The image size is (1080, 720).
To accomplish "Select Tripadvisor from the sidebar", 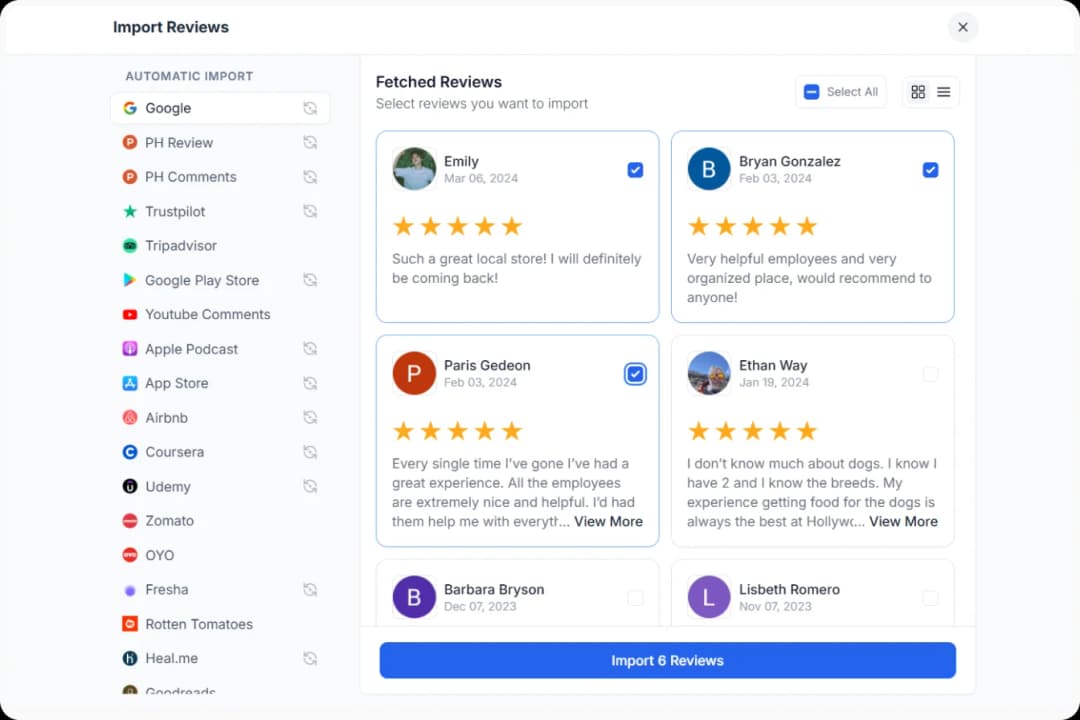I will click(180, 245).
